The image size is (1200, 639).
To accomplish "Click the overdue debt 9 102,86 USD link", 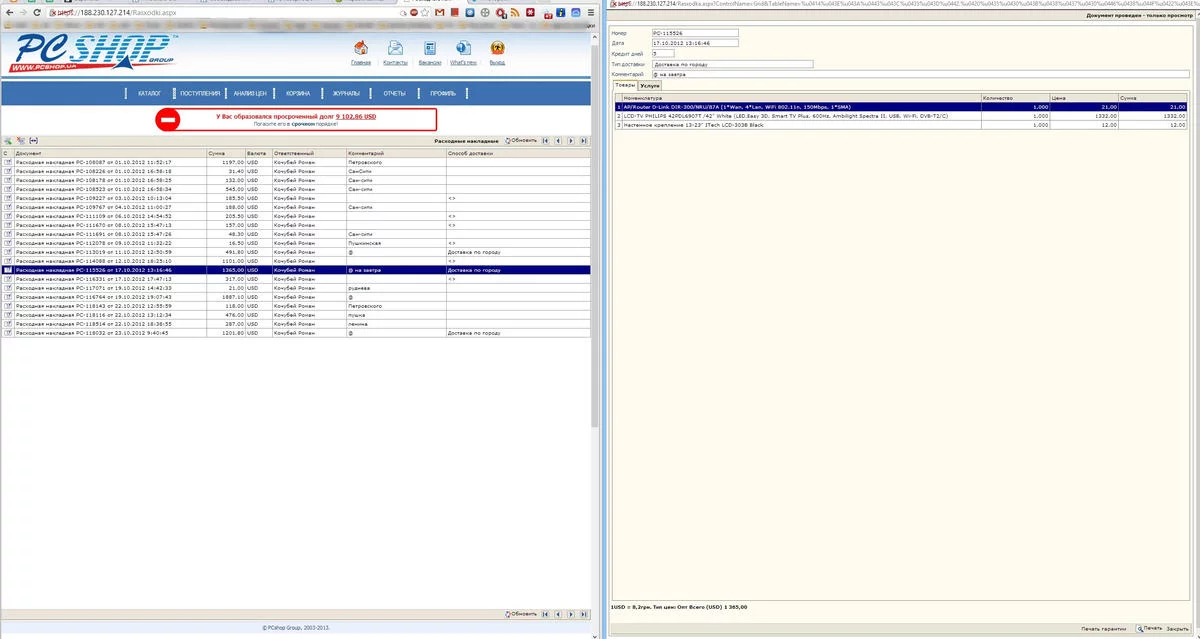I will [356, 117].
